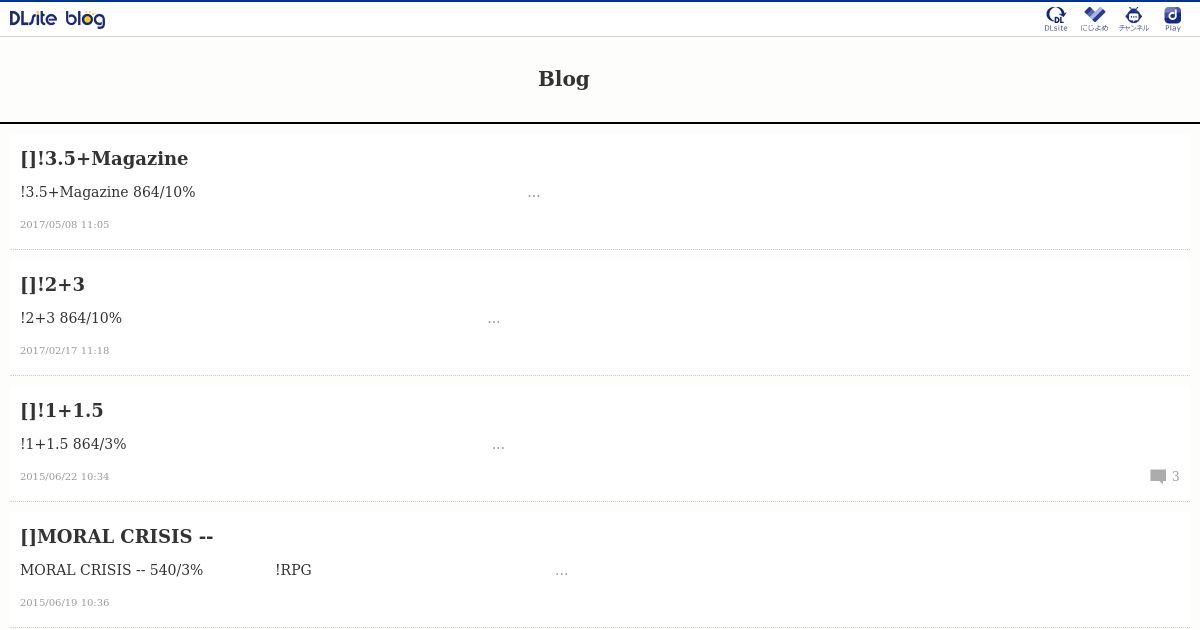Read excerpt '!2+3 864/10%'

pyautogui.click(x=71, y=318)
